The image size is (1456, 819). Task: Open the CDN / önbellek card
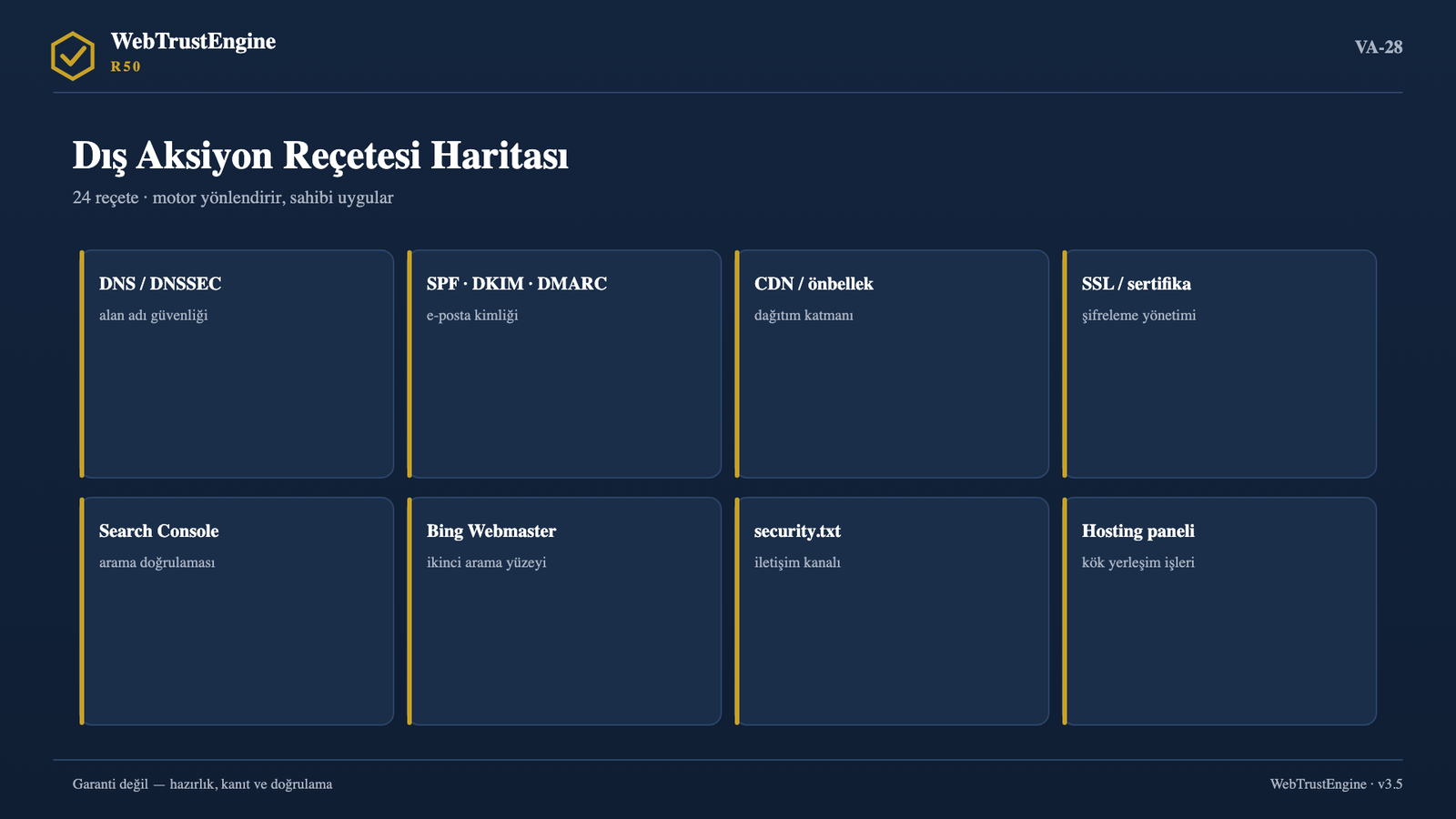pyautogui.click(x=892, y=364)
